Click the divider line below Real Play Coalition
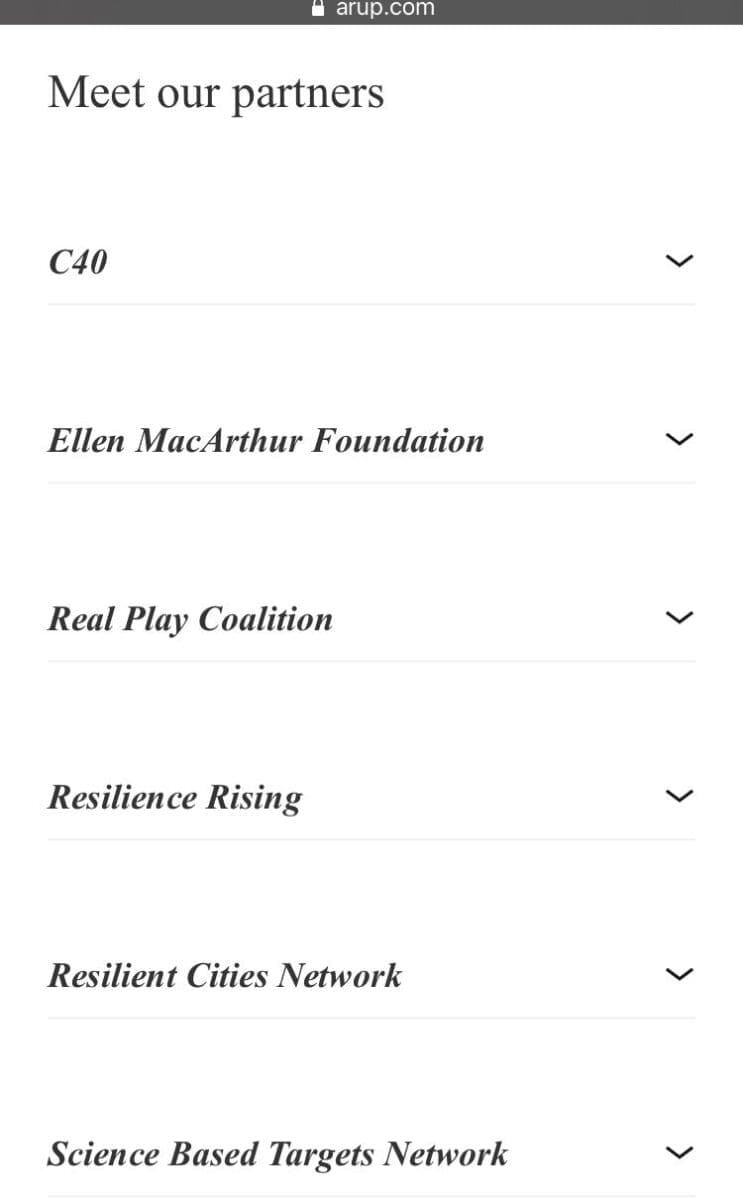Viewport: 743px width, 1200px height. (371, 661)
